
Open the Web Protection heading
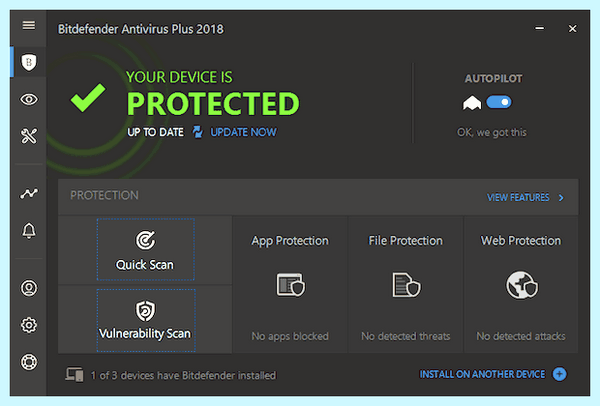pyautogui.click(x=521, y=241)
